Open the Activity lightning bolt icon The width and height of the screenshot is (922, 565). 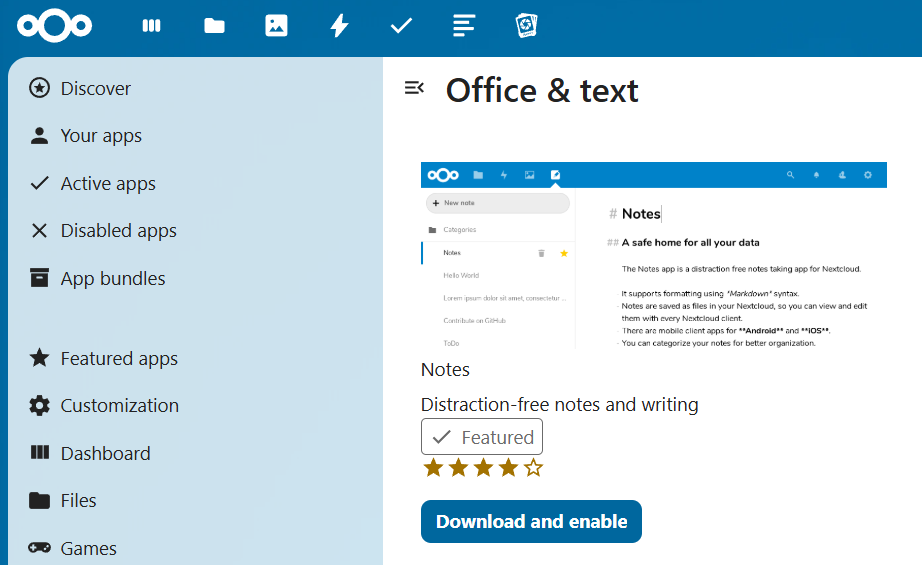(x=339, y=26)
